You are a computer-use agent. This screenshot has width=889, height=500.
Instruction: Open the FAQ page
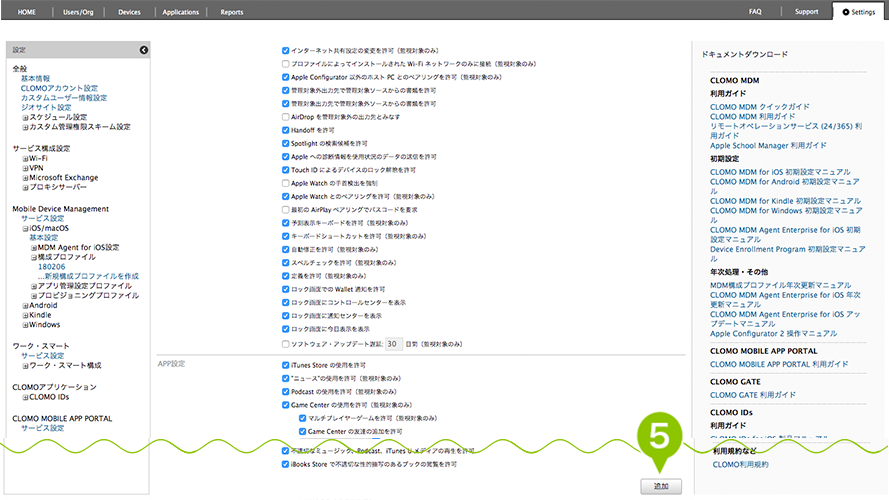755,11
